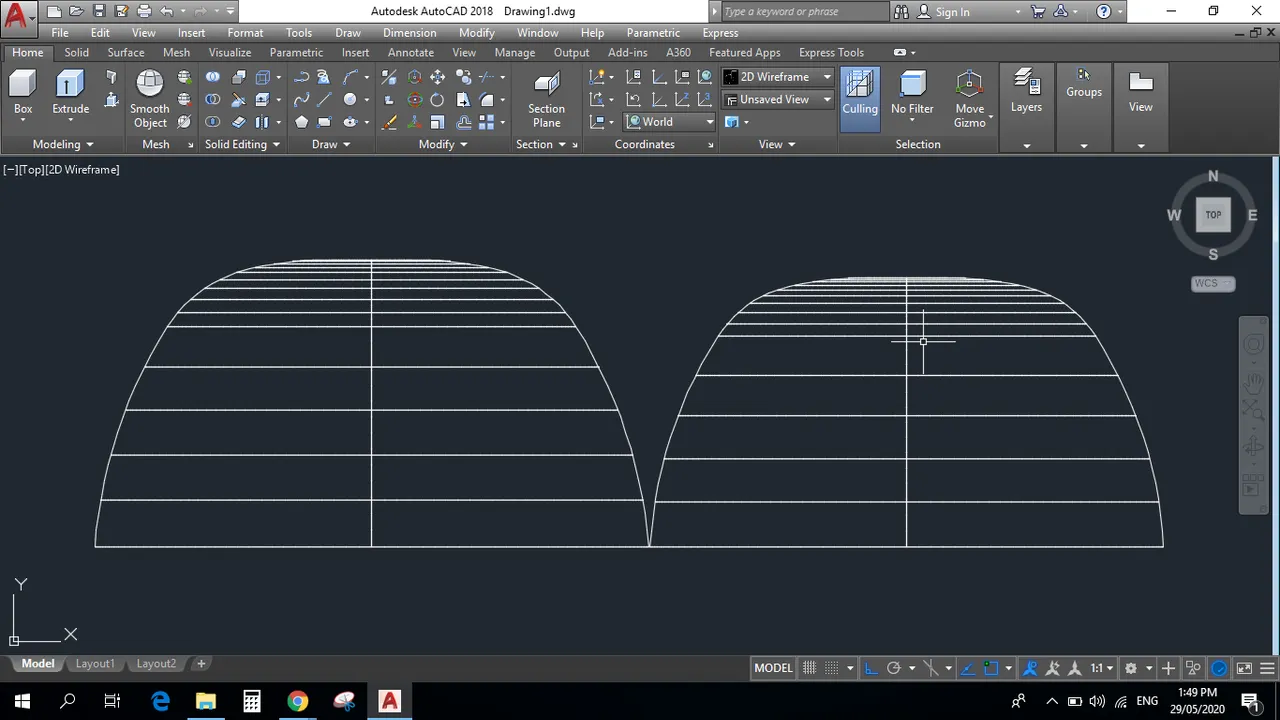Click the TOP face on ViewCube
This screenshot has width=1280, height=720.
[1213, 214]
